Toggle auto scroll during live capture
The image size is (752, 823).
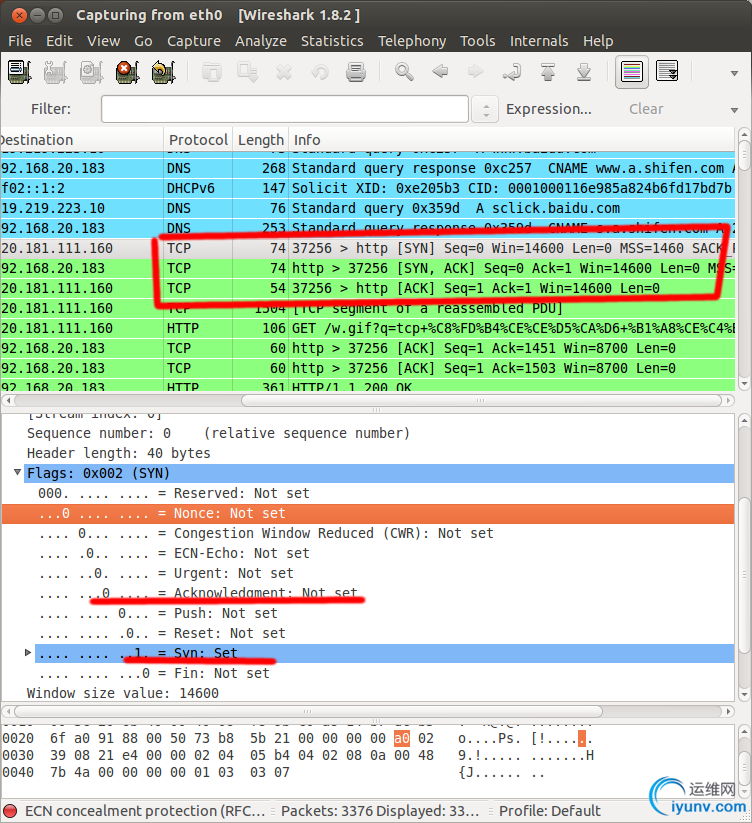click(x=668, y=72)
